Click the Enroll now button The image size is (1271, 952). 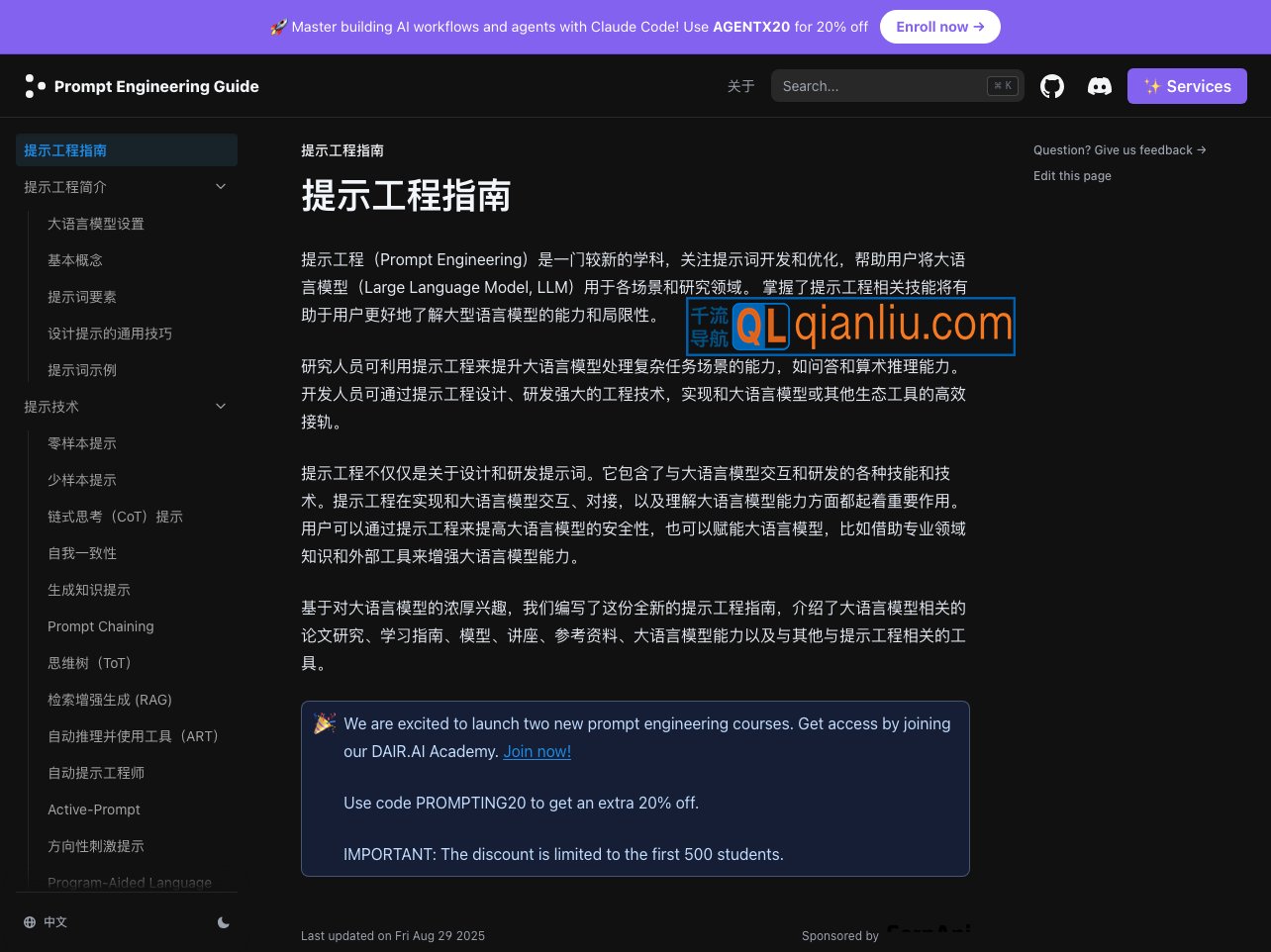(x=939, y=27)
